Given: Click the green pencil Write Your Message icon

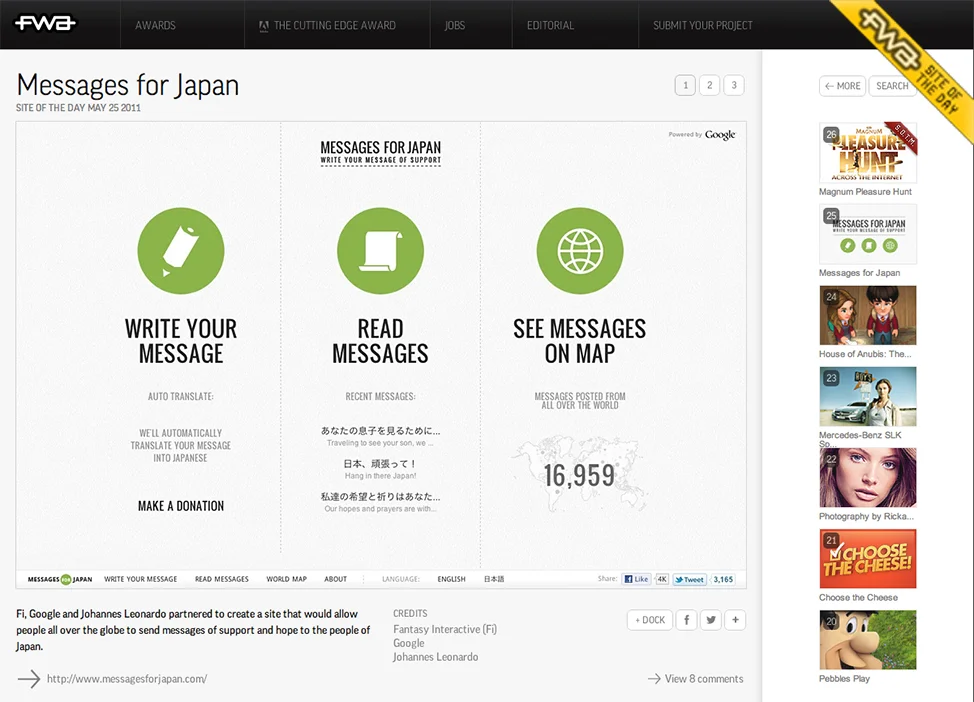Looking at the screenshot, I should coord(181,250).
